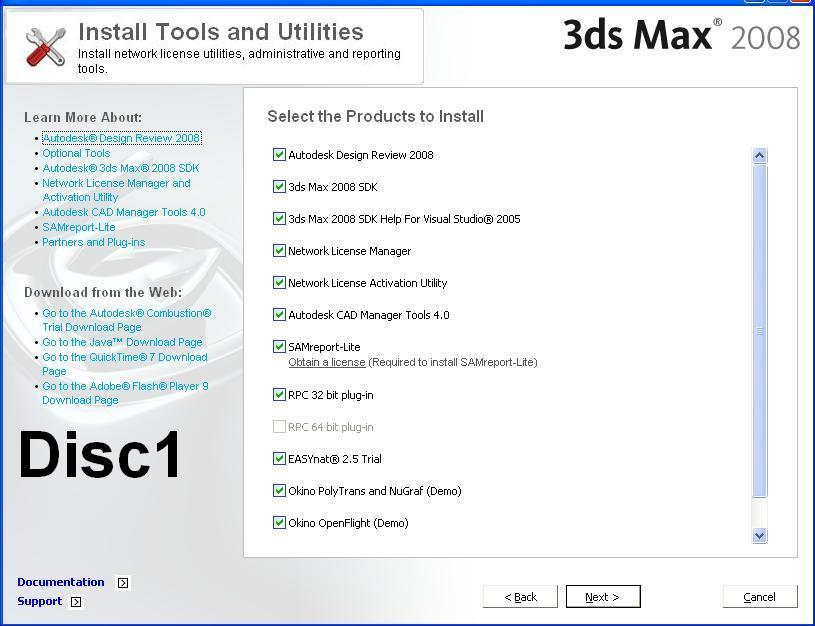Open the Documentation link
The image size is (815, 626).
pyautogui.click(x=61, y=582)
